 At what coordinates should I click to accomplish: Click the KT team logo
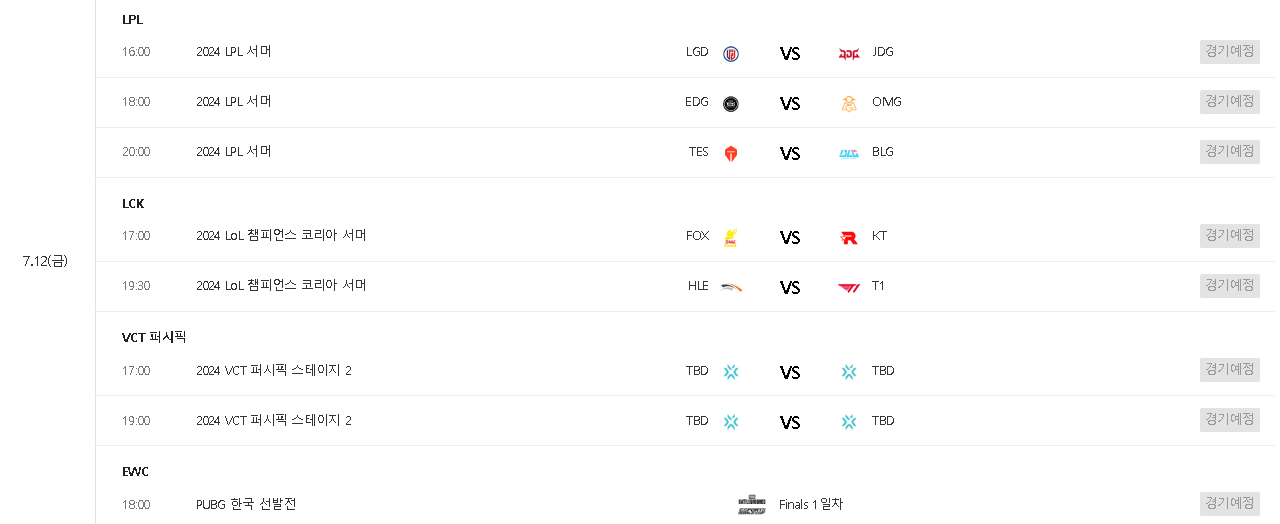point(849,237)
